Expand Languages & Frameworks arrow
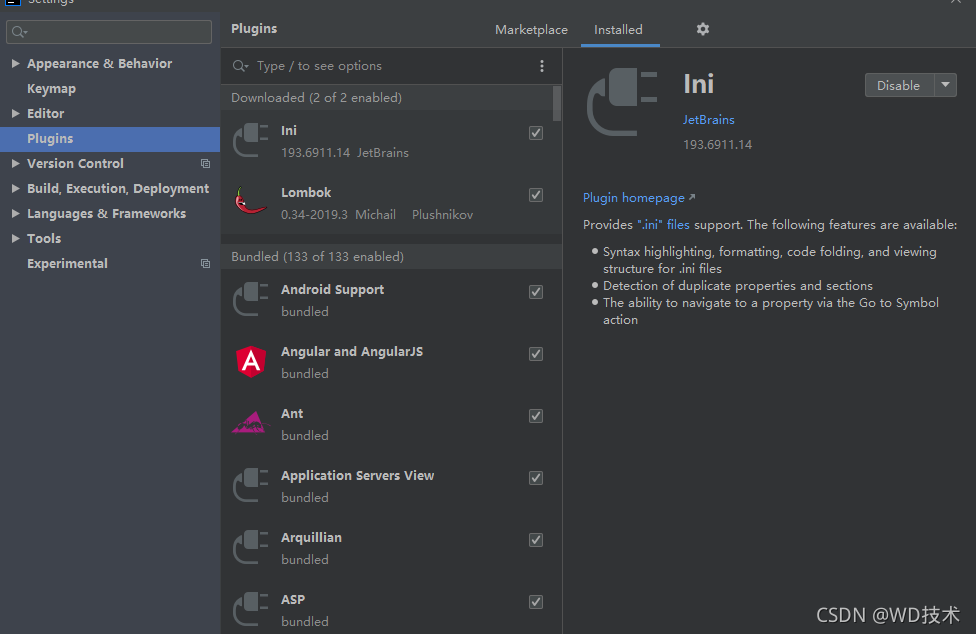This screenshot has height=634, width=976. 16,213
